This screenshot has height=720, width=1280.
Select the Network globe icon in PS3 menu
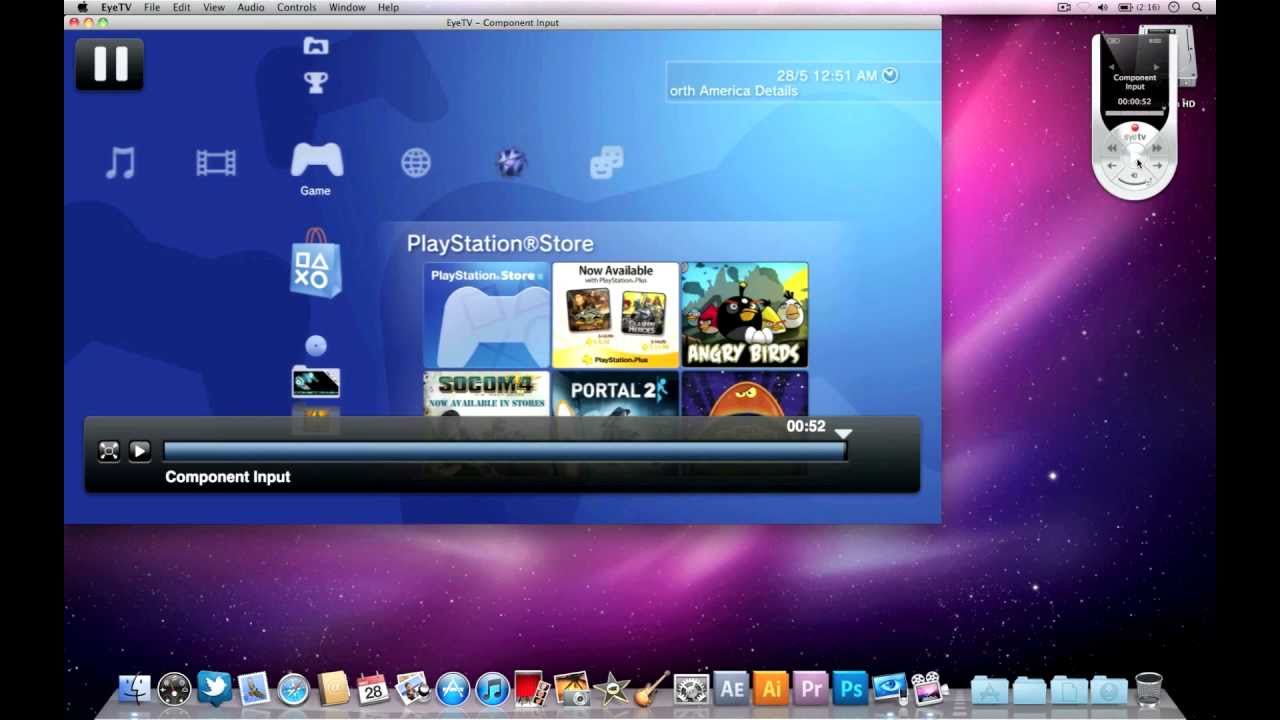[x=416, y=163]
